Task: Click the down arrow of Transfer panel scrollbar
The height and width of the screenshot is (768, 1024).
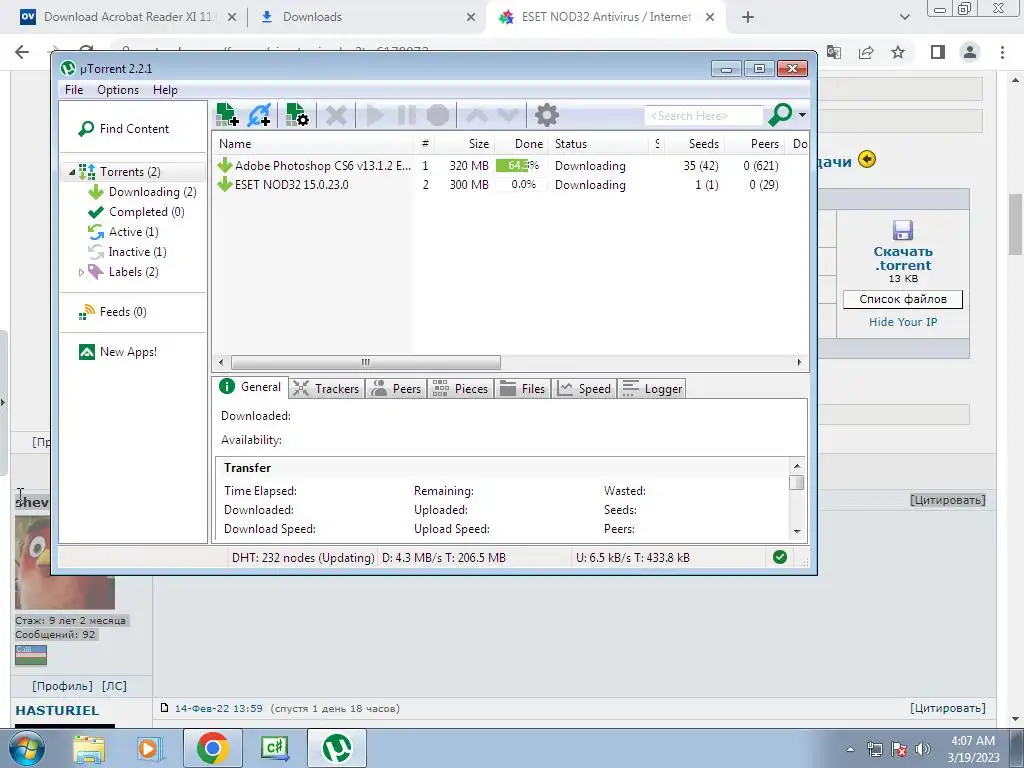Action: click(797, 531)
